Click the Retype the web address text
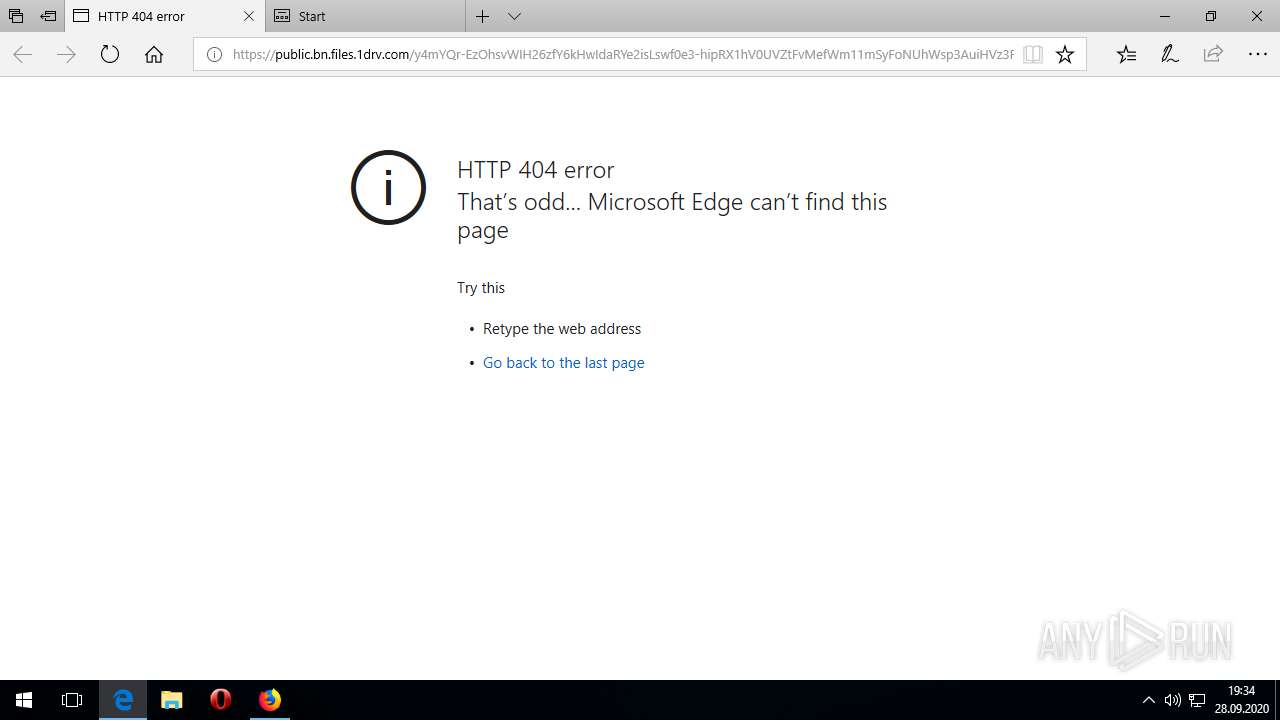 pos(562,329)
